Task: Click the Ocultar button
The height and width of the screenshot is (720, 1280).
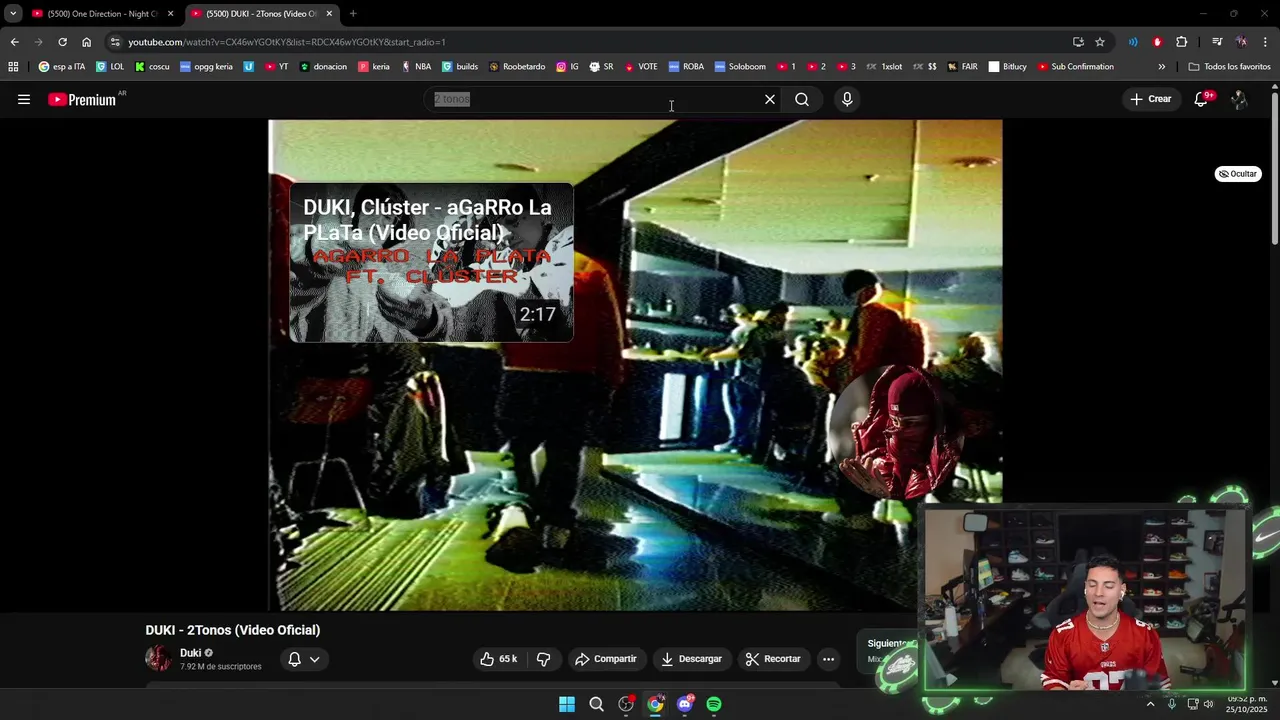Action: click(x=1238, y=174)
